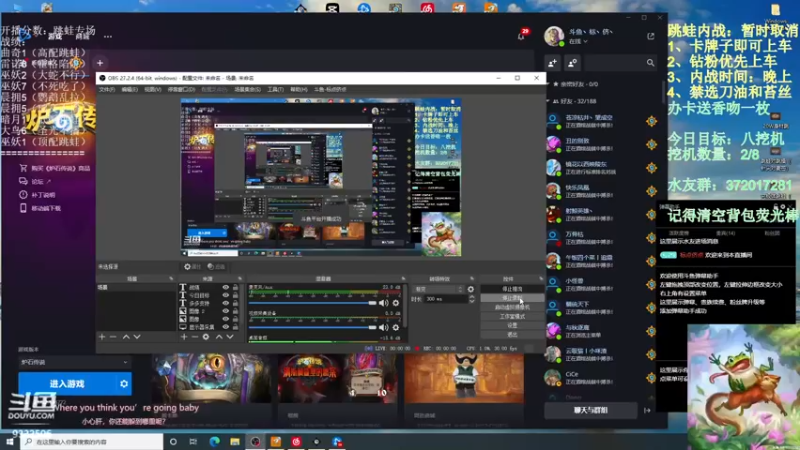Open microphone/Aux mixer settings gear
This screenshot has height=450, width=800.
coord(396,303)
